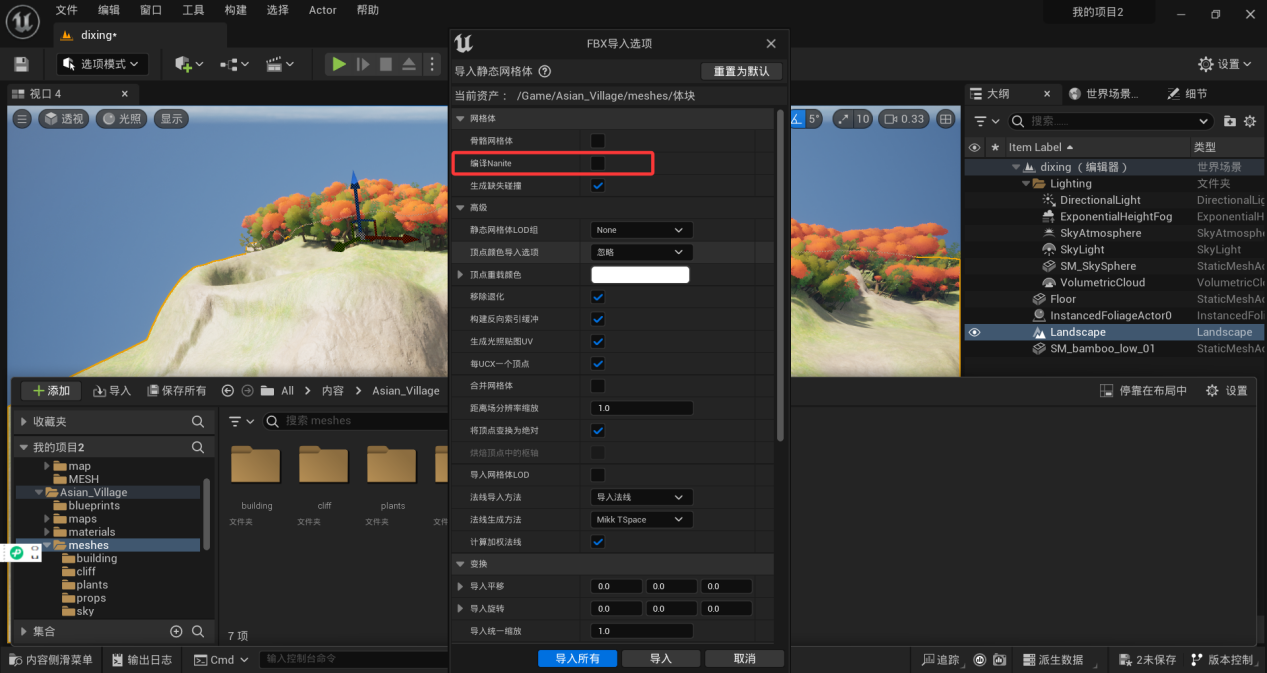1267x673 pixels.
Task: Open 编辑 menu
Action: 108,10
